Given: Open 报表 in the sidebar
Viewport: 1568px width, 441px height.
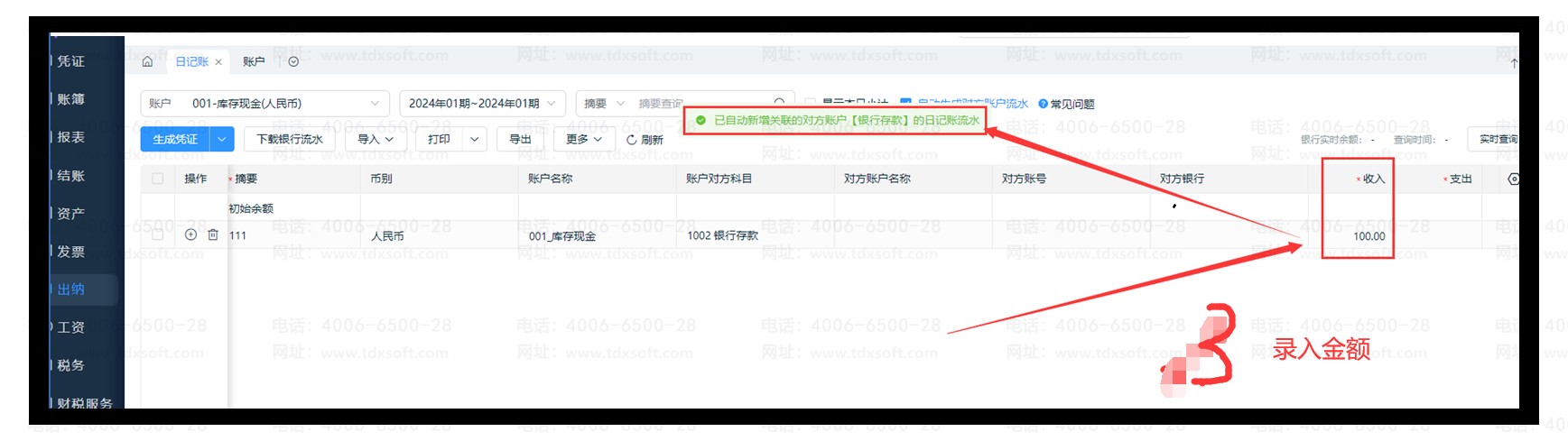Looking at the screenshot, I should 70,137.
